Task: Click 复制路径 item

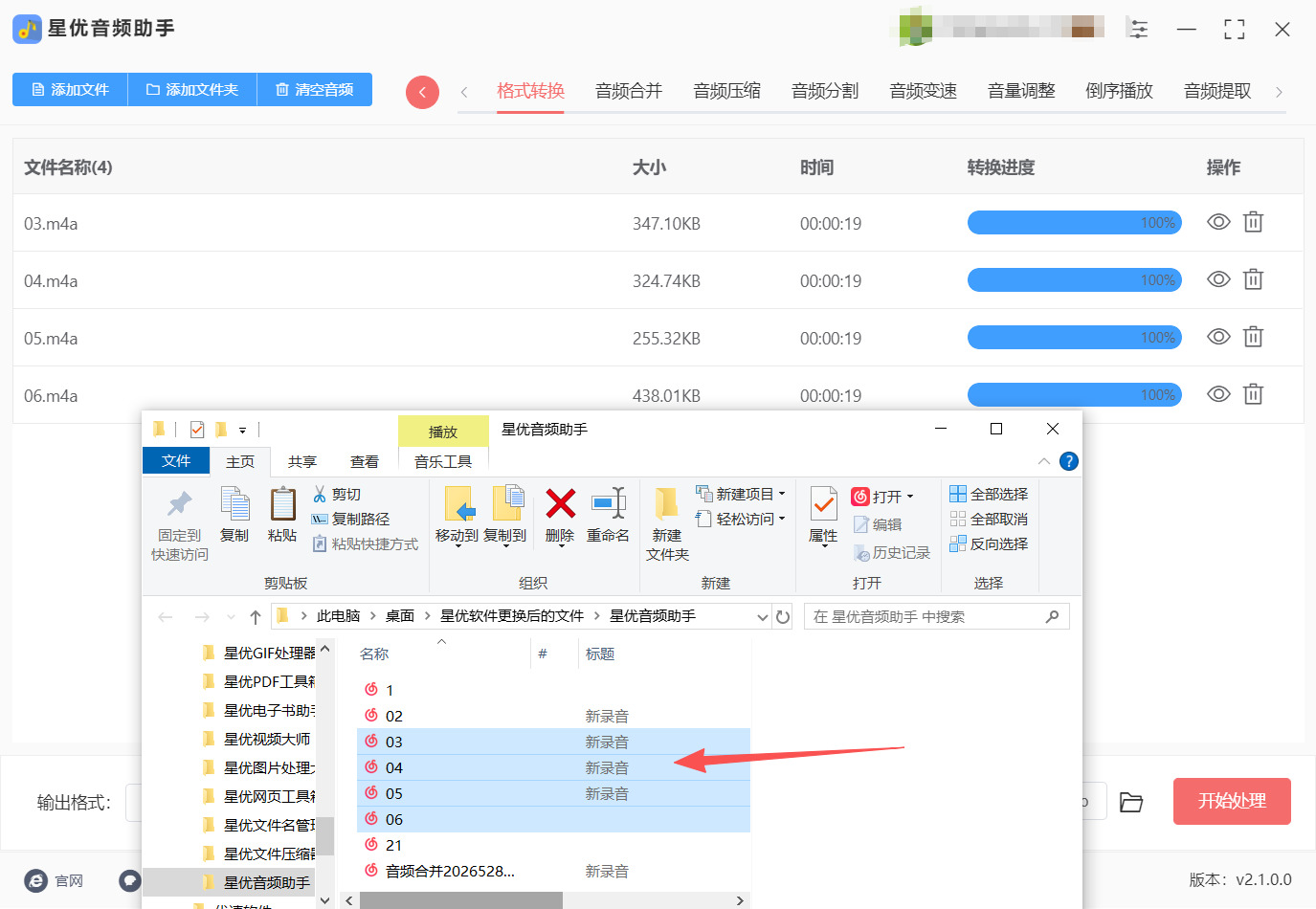Action: 350,519
